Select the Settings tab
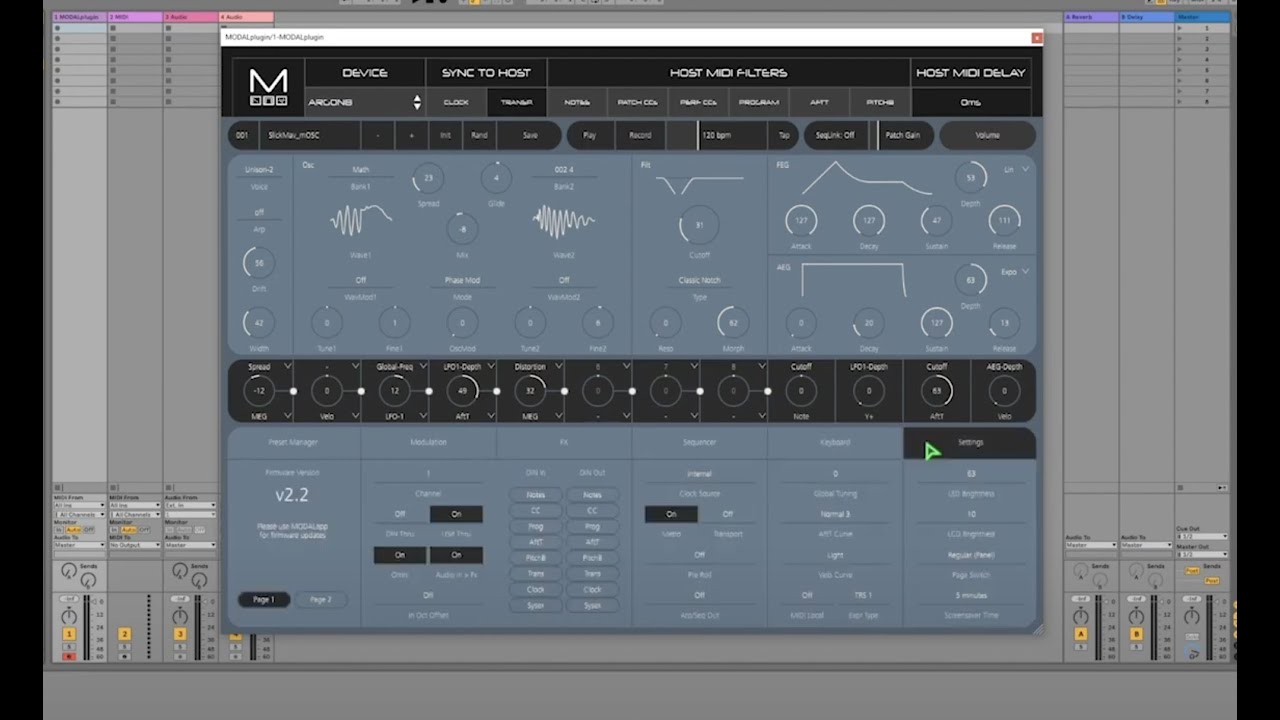 [x=970, y=442]
